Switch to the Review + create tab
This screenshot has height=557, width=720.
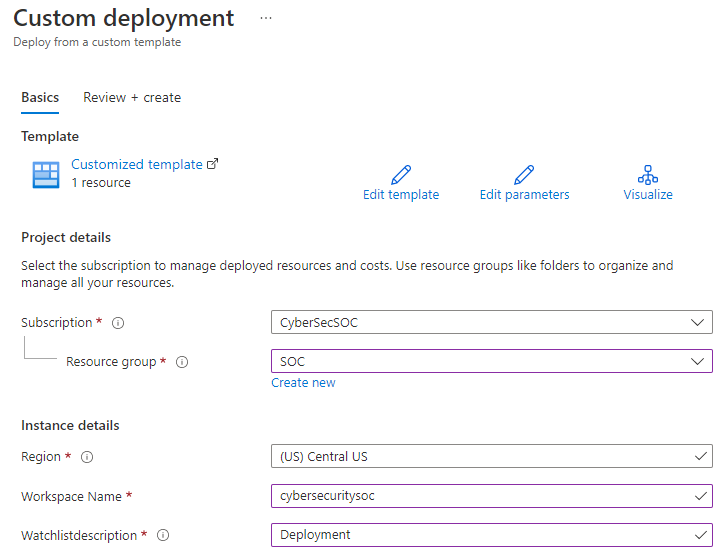(x=132, y=98)
